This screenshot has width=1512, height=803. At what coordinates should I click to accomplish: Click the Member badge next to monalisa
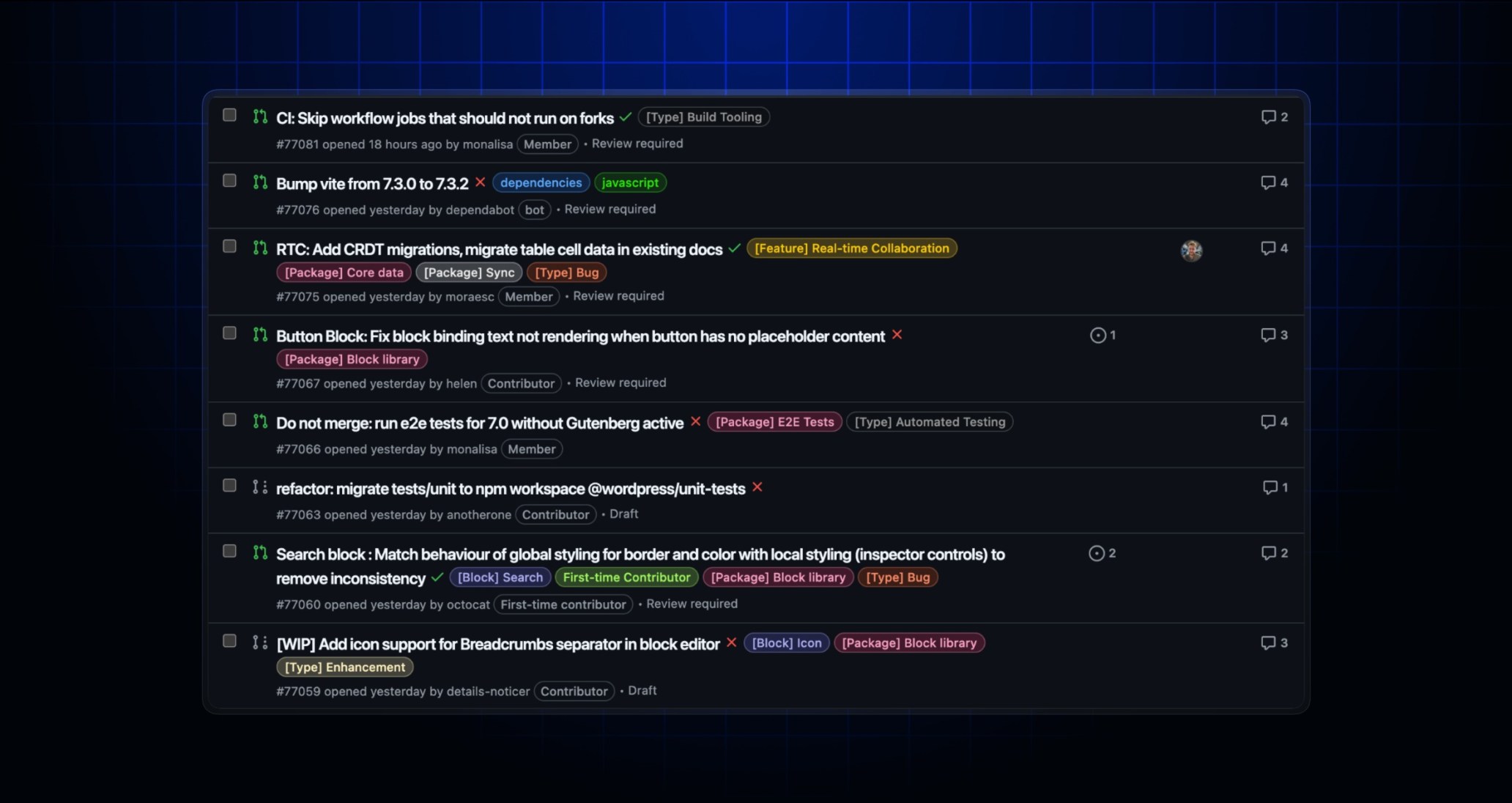coord(546,144)
